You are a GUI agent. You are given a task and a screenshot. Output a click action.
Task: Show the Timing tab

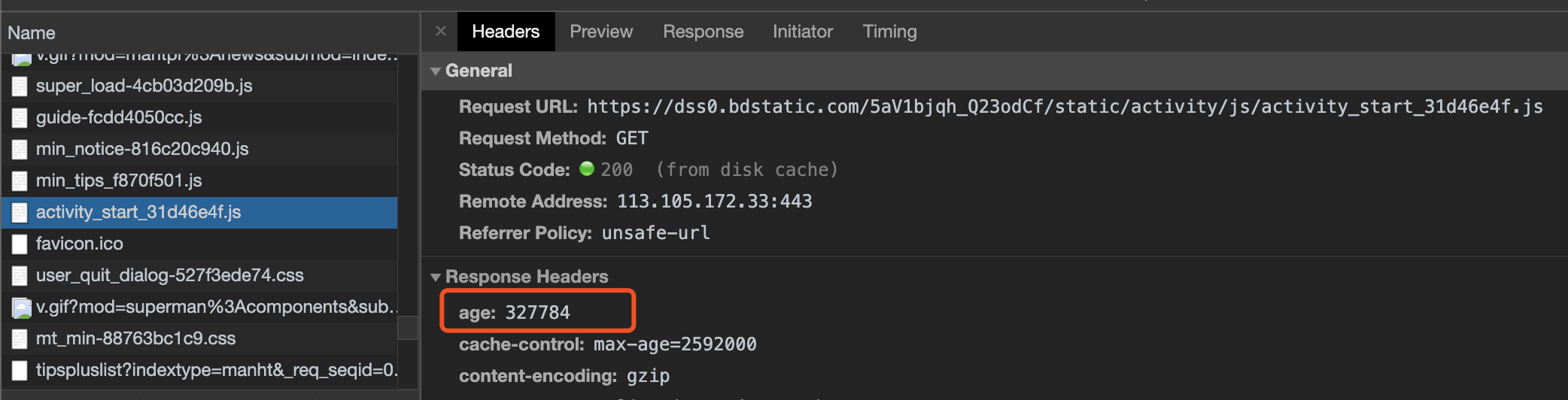(x=889, y=32)
